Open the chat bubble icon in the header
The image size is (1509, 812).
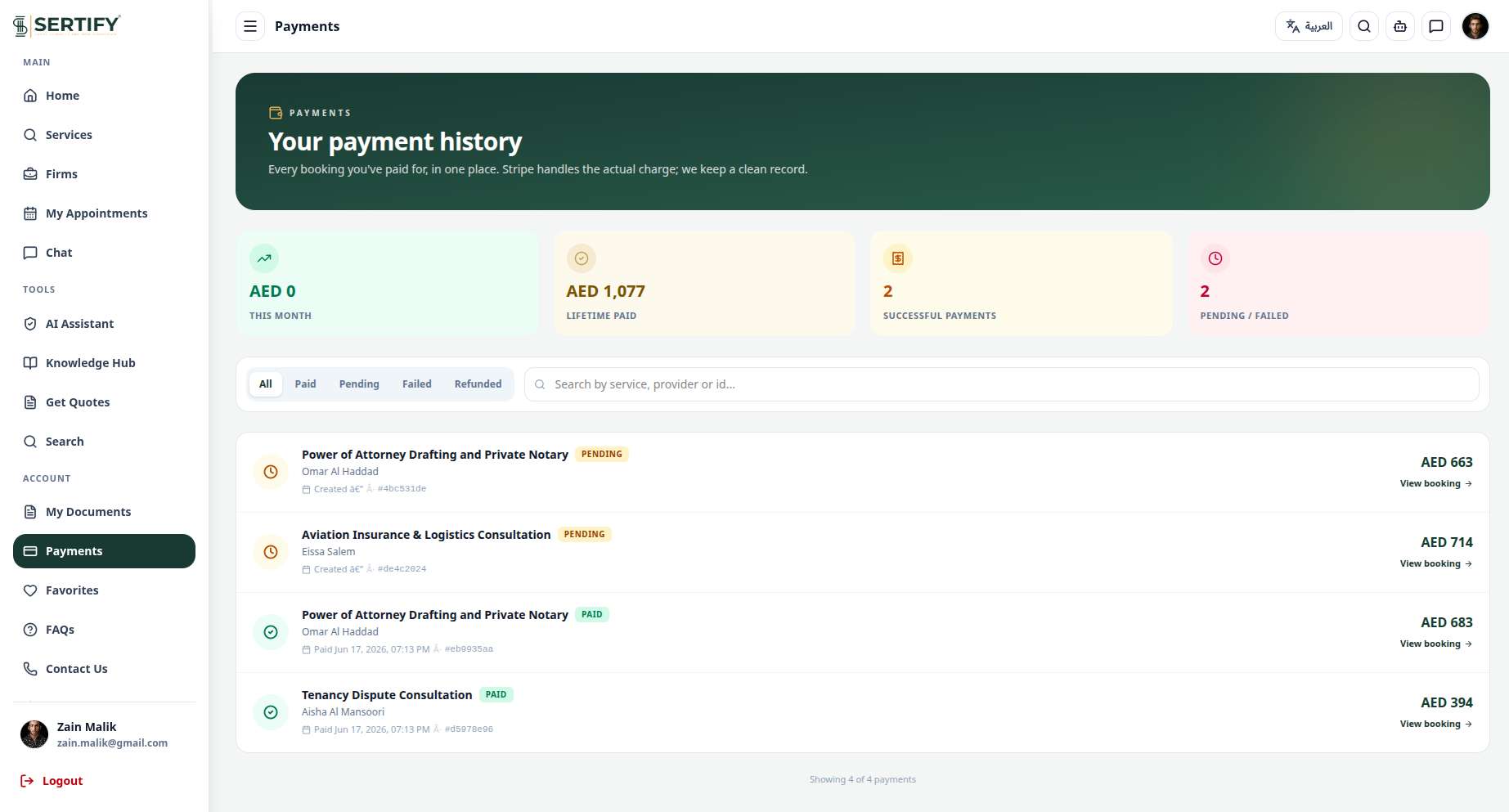(1436, 26)
